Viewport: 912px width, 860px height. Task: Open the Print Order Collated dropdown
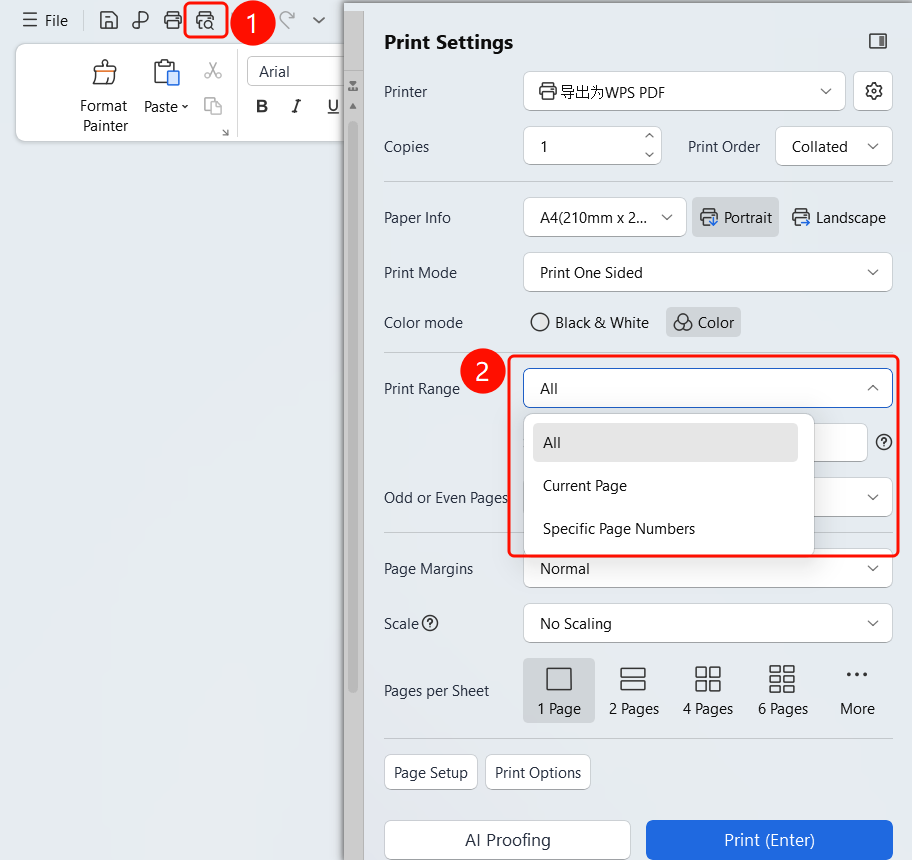pos(833,146)
